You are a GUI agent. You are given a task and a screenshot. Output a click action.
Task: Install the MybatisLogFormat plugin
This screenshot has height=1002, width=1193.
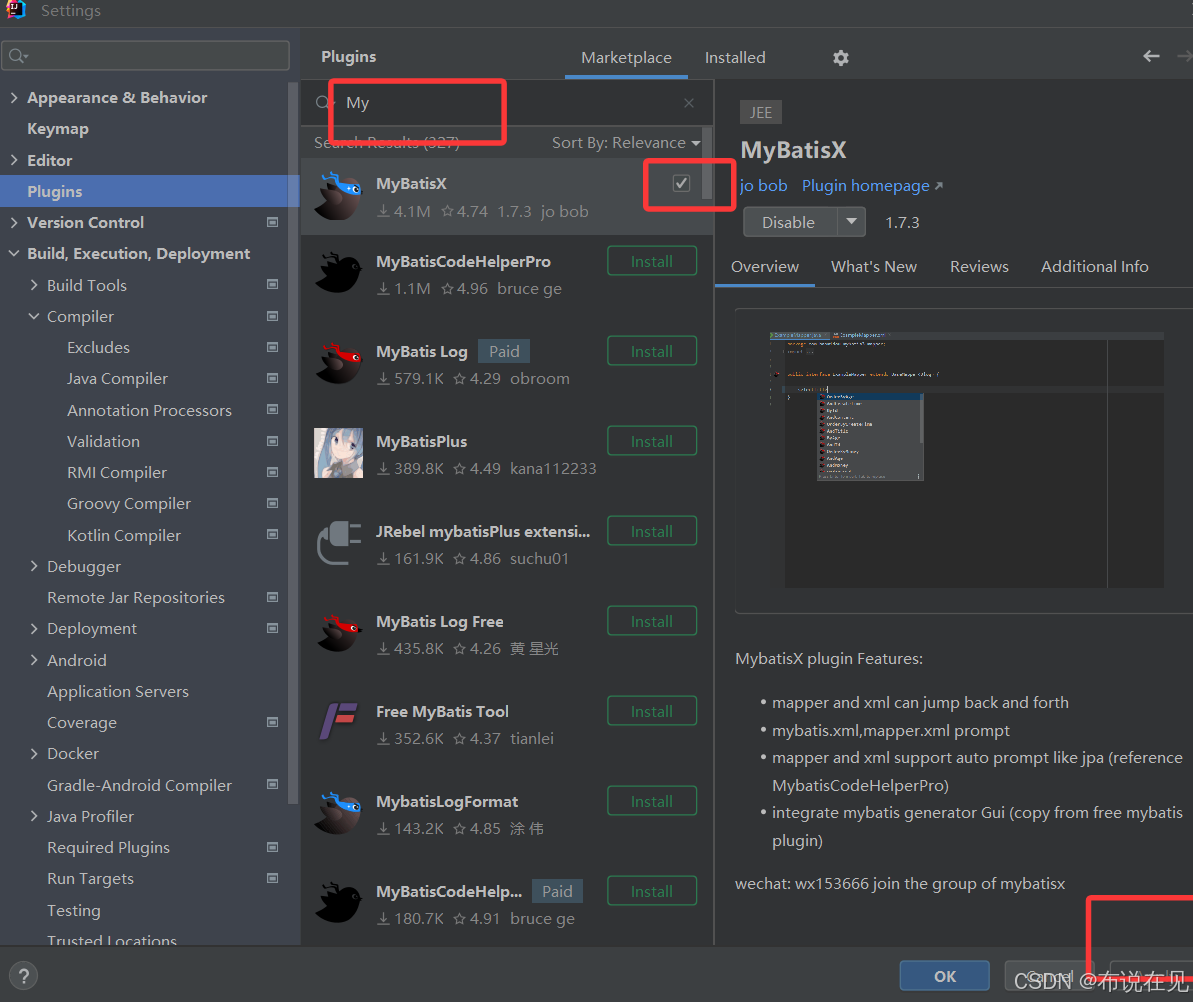(x=652, y=801)
